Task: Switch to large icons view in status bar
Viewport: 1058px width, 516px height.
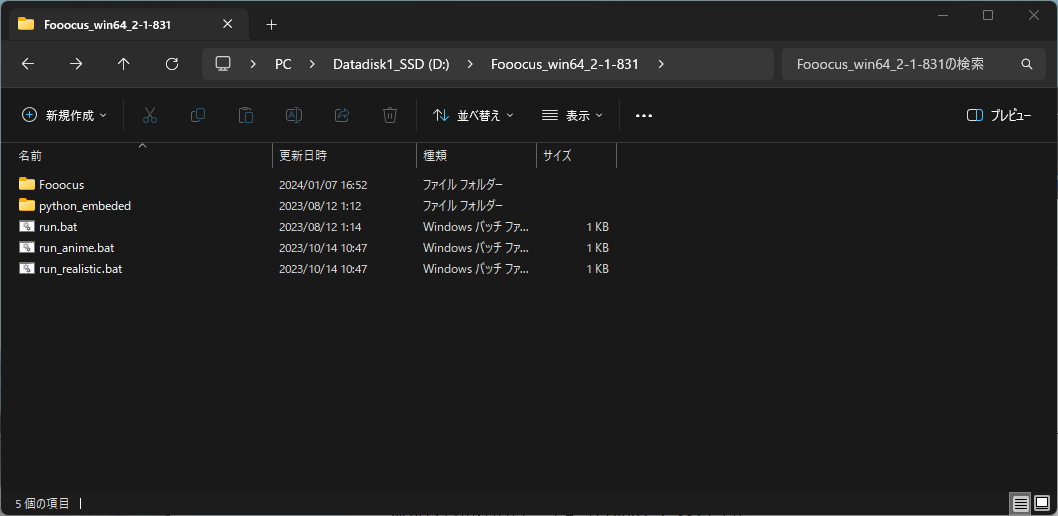Action: tap(1042, 503)
